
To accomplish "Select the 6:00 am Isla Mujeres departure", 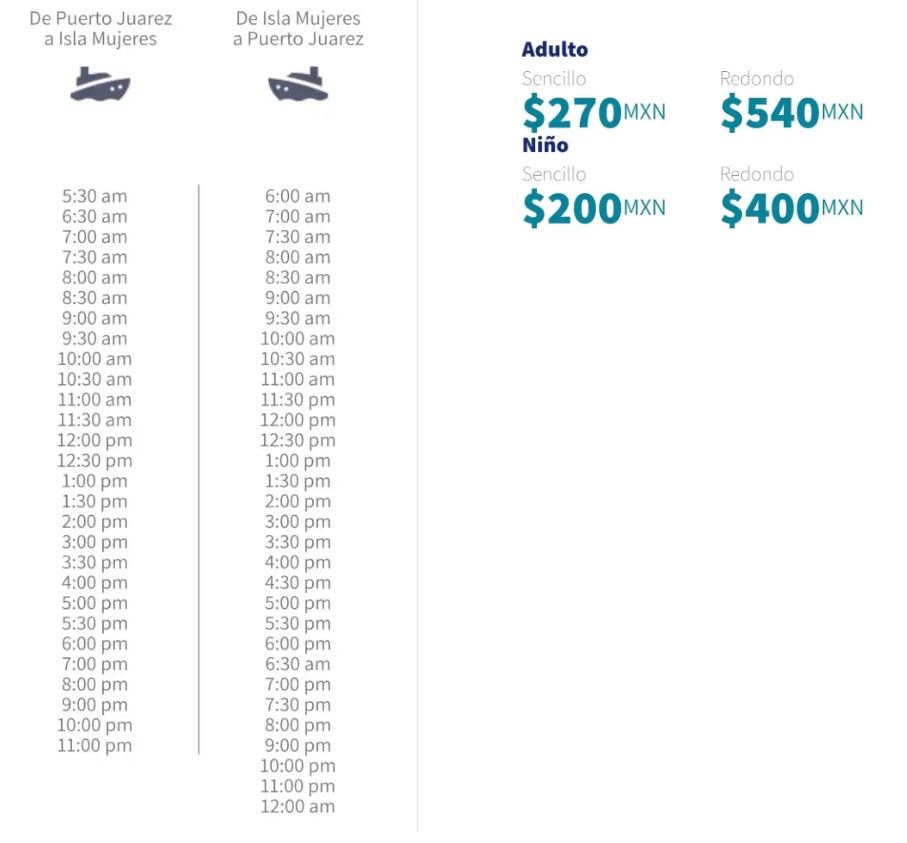I will (298, 196).
